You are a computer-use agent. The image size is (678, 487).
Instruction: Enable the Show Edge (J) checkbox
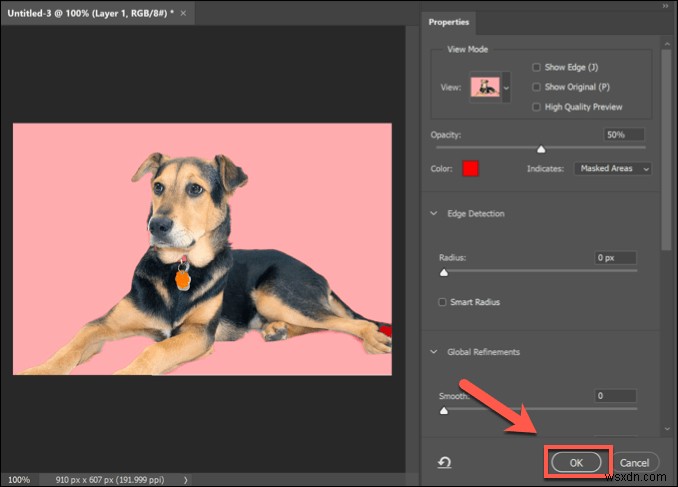(x=536, y=67)
